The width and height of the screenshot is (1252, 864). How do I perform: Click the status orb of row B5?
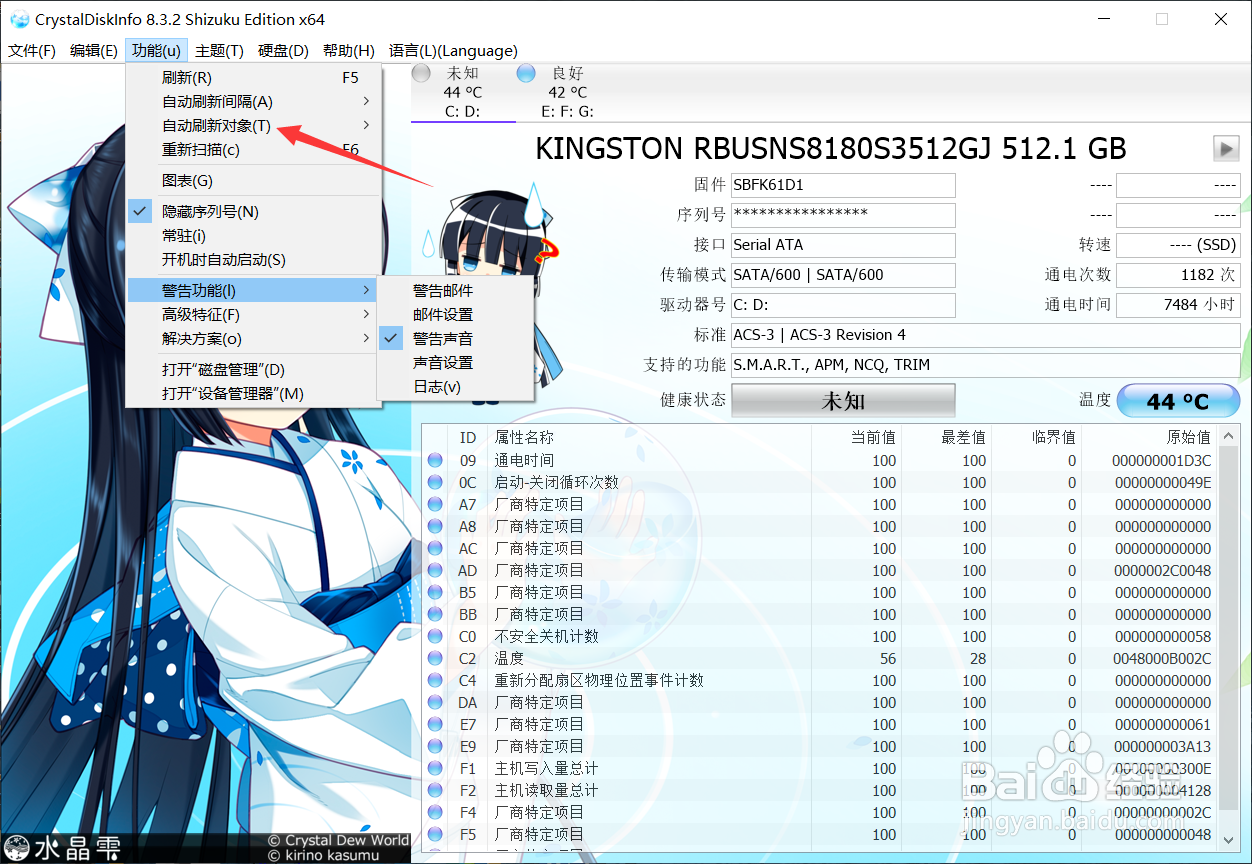coord(435,593)
